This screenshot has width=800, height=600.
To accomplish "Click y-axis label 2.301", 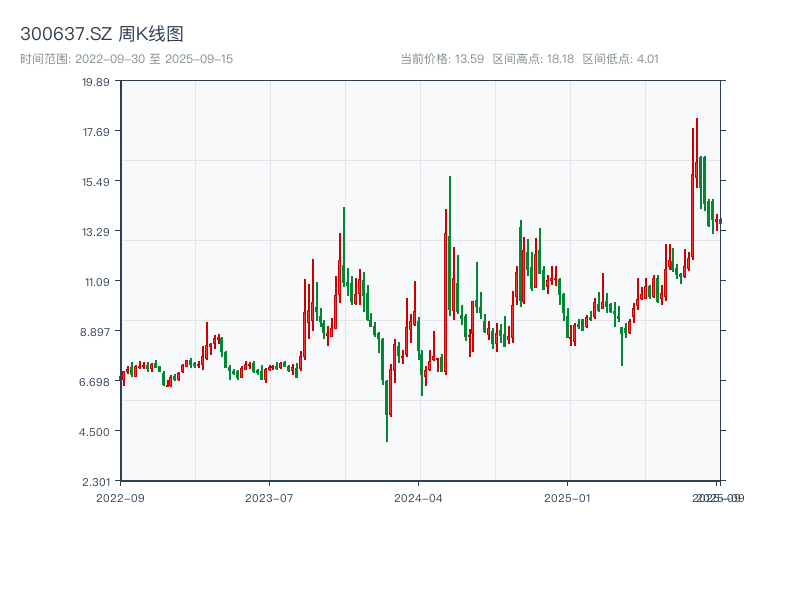I will (95, 482).
